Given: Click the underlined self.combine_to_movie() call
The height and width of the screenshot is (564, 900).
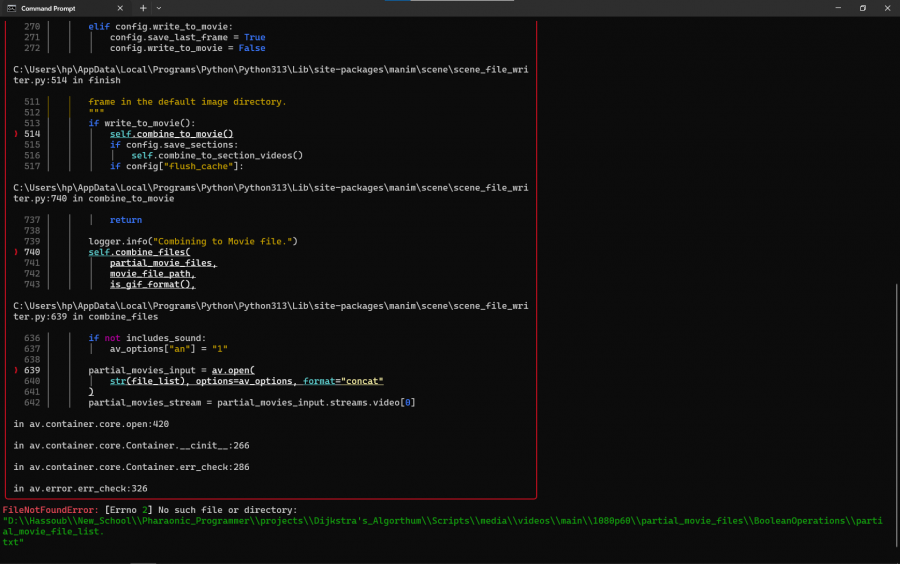Looking at the screenshot, I should click(x=171, y=133).
